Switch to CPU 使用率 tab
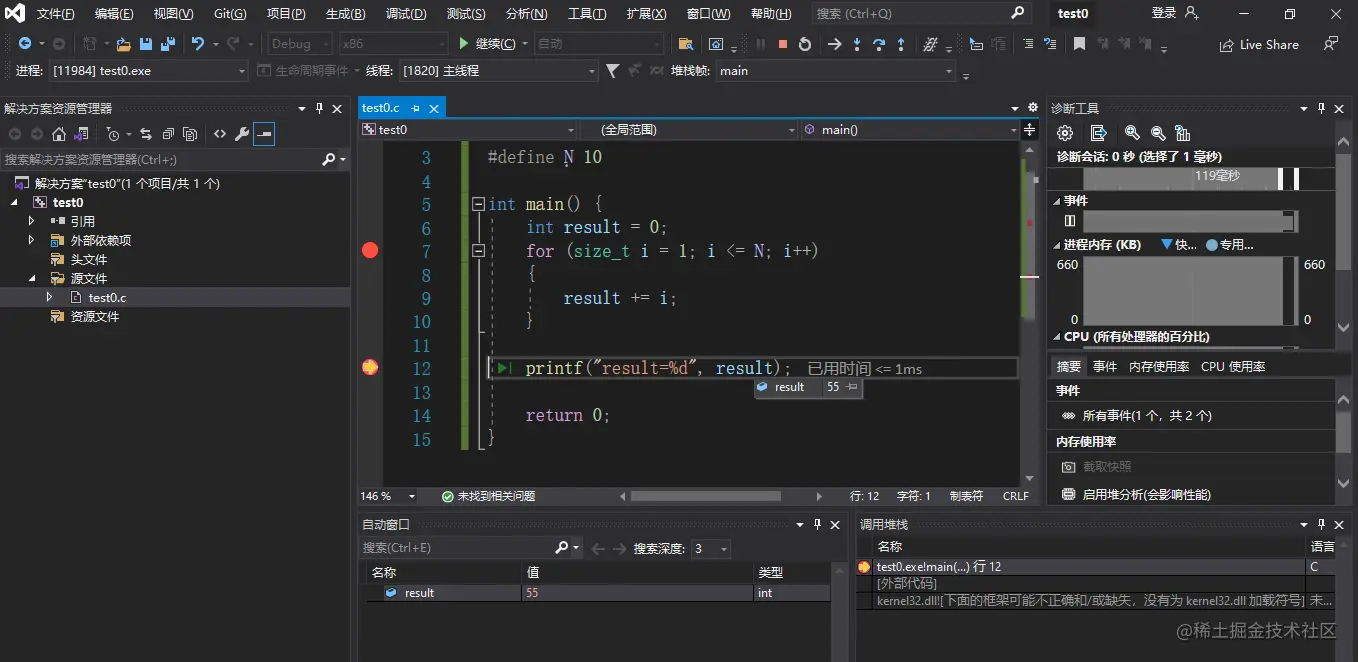1358x662 pixels. [1233, 367]
